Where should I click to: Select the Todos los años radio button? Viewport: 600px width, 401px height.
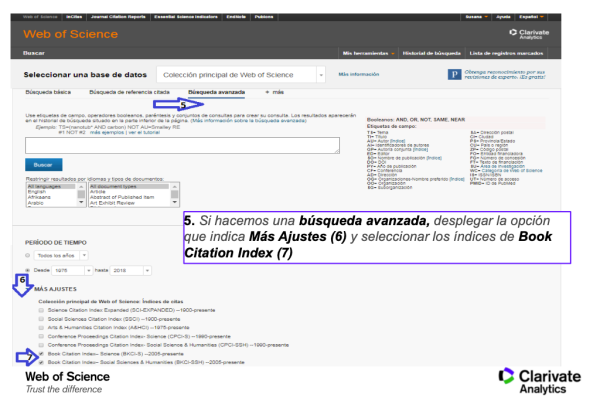[28, 255]
